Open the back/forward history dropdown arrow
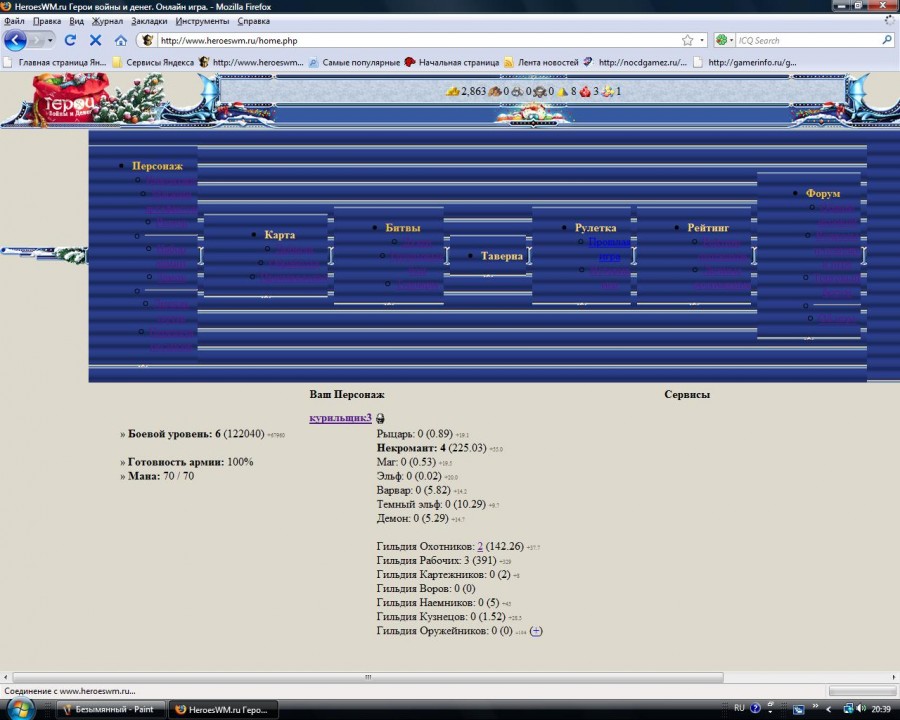This screenshot has width=900, height=720. coord(51,40)
